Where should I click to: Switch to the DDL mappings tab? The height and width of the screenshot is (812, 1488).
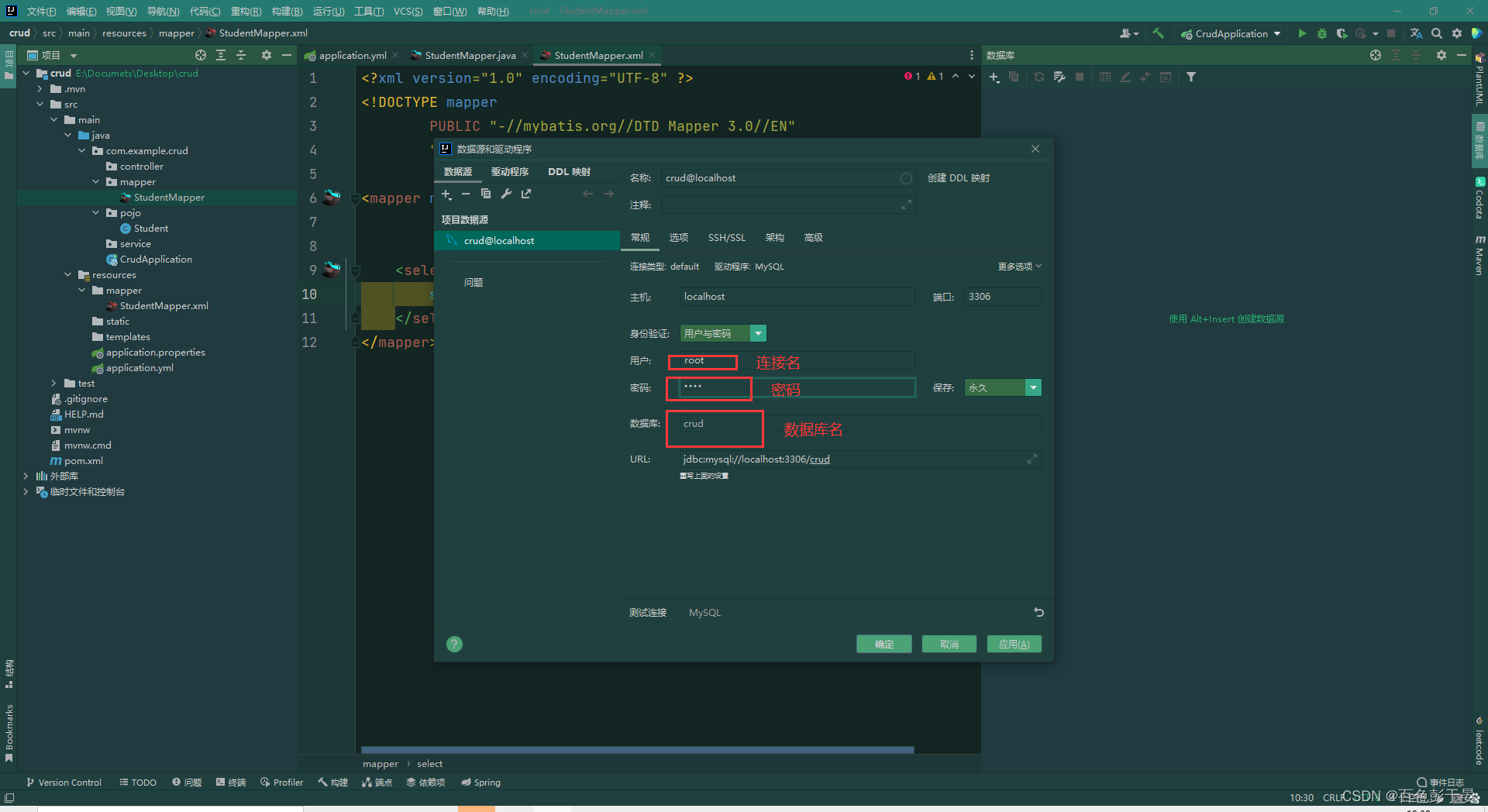569,172
